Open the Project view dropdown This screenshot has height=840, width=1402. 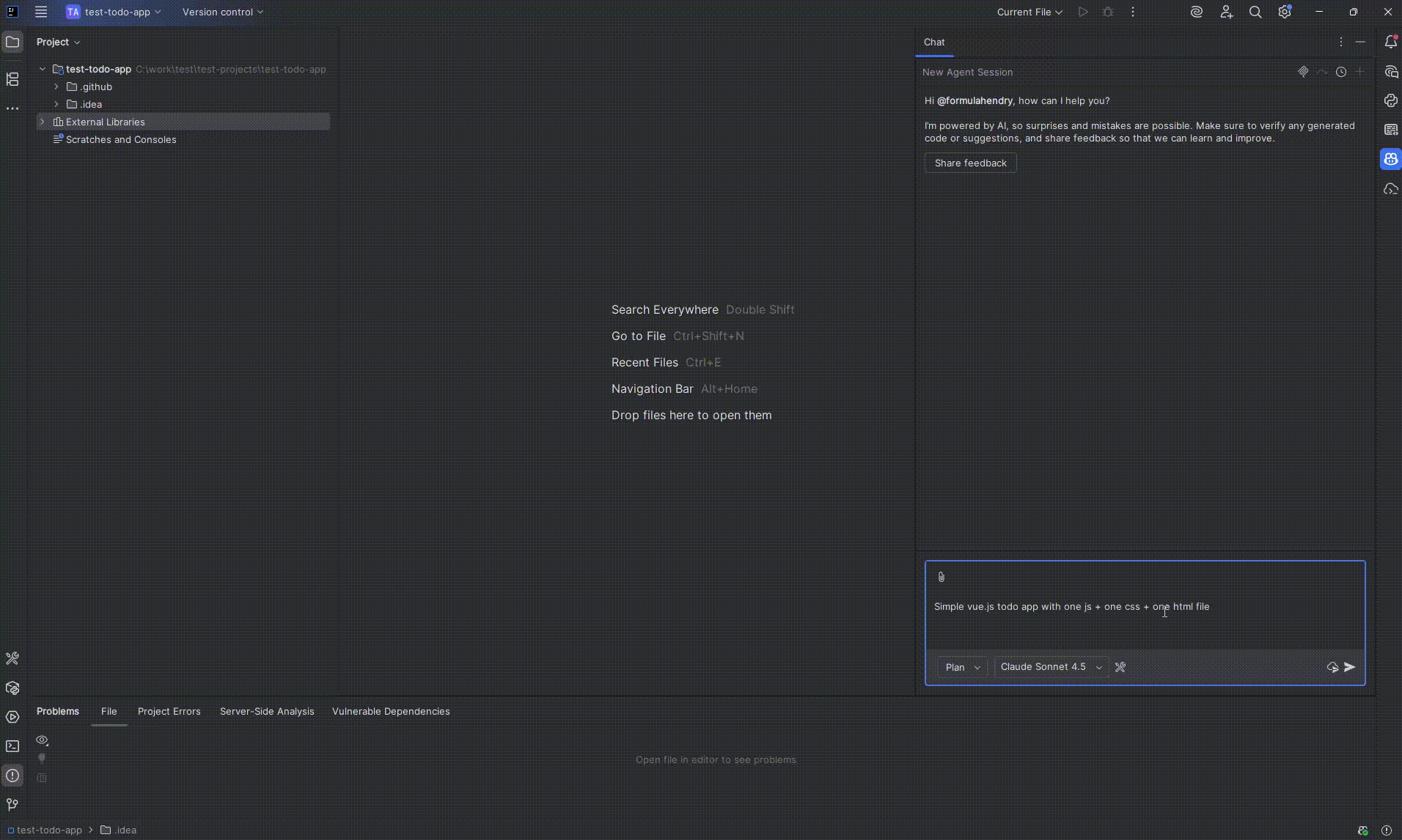59,42
